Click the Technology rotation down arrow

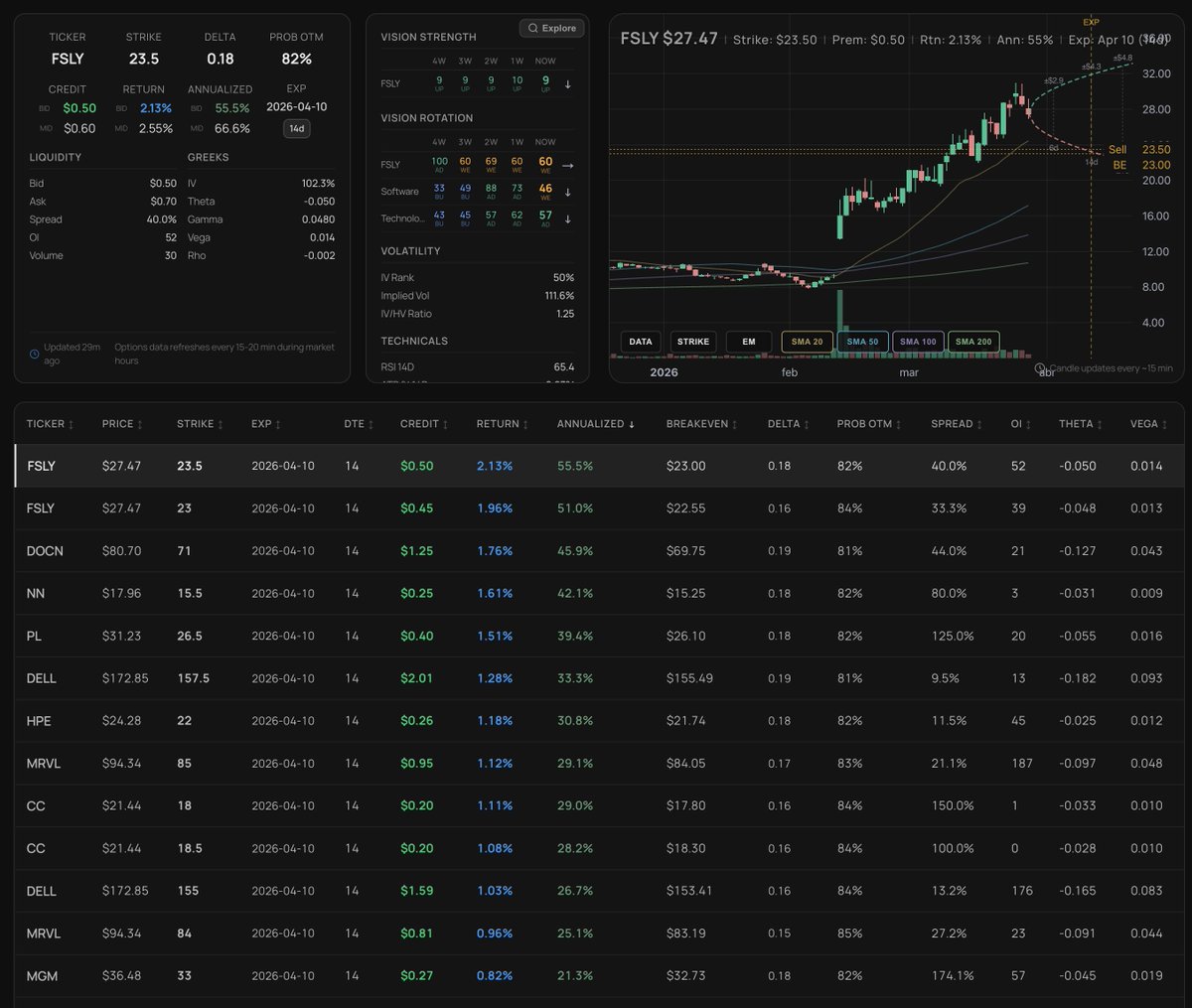568,218
